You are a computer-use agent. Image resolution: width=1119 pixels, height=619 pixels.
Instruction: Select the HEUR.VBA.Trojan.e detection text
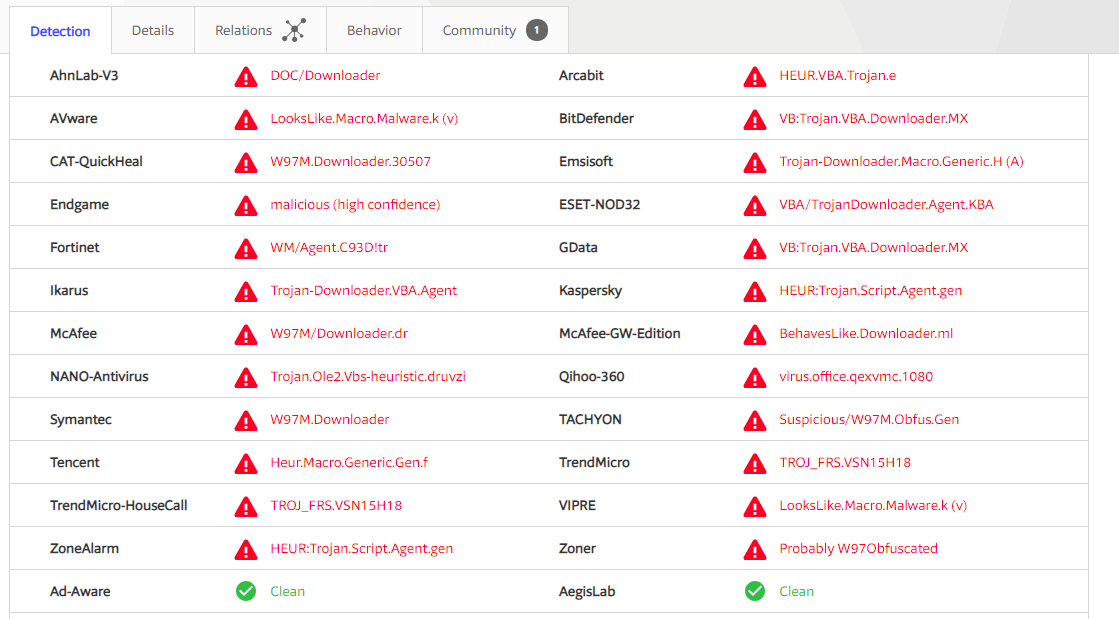point(837,75)
